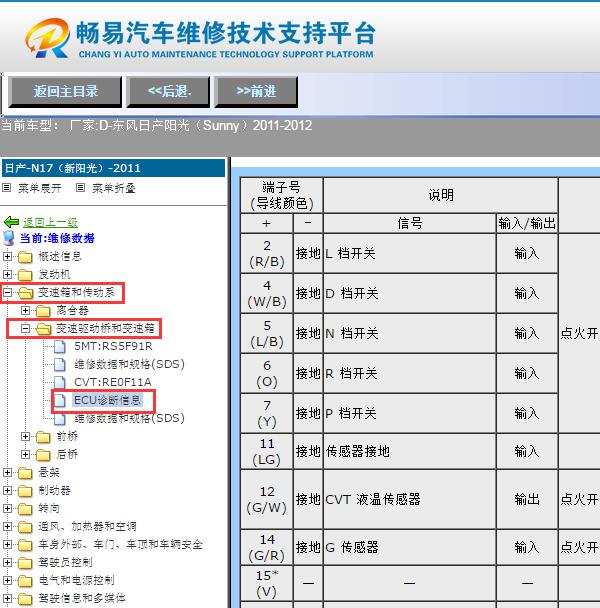Screen dimensions: 600x608
Task: Select the 悬架 folder icon
Action: pos(25,473)
